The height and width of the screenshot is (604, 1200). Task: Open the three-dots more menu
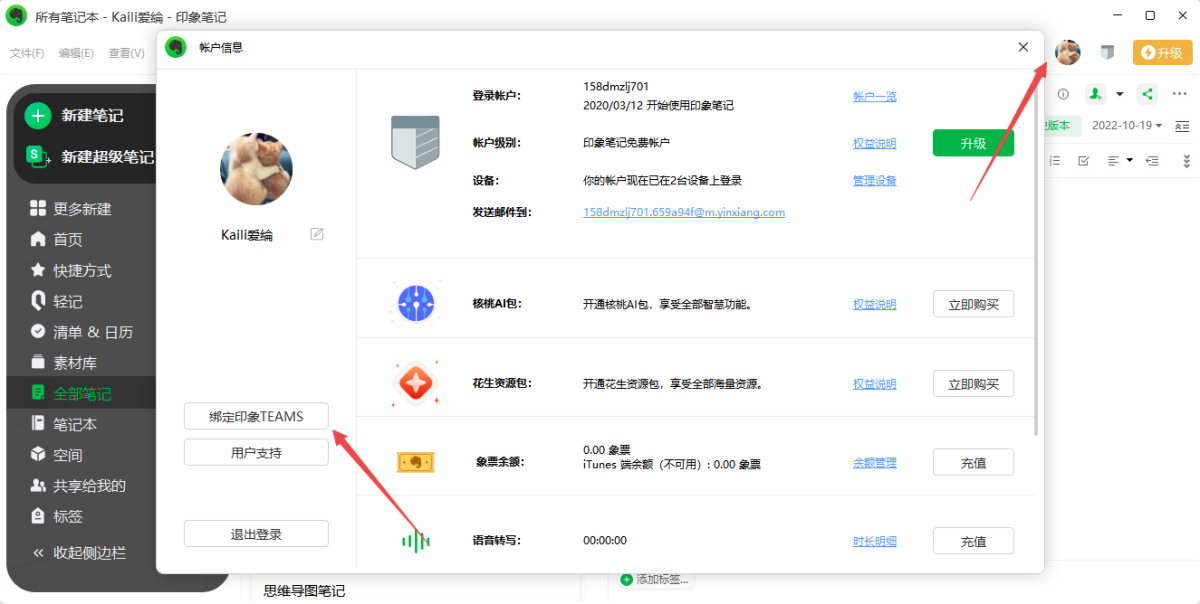point(1179,94)
